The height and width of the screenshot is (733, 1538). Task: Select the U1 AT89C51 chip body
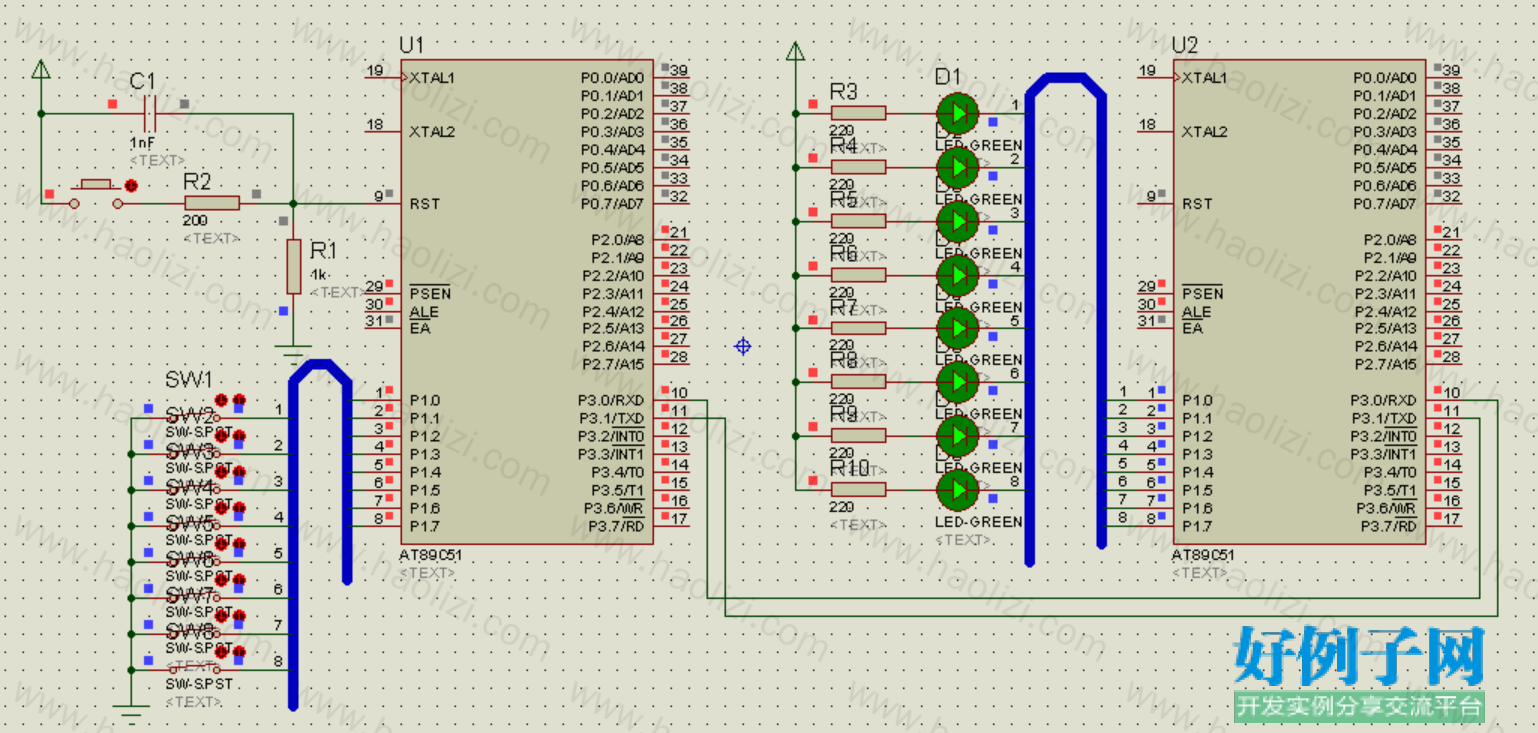(527, 301)
